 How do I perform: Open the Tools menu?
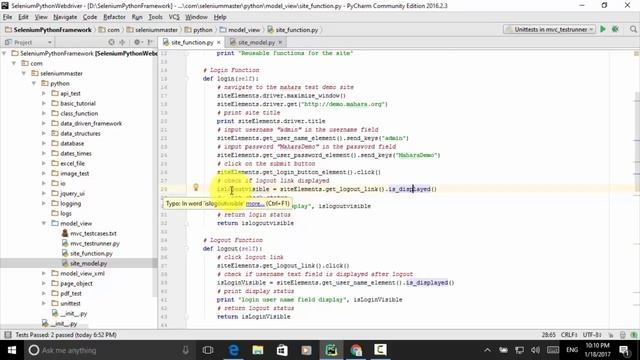point(155,17)
